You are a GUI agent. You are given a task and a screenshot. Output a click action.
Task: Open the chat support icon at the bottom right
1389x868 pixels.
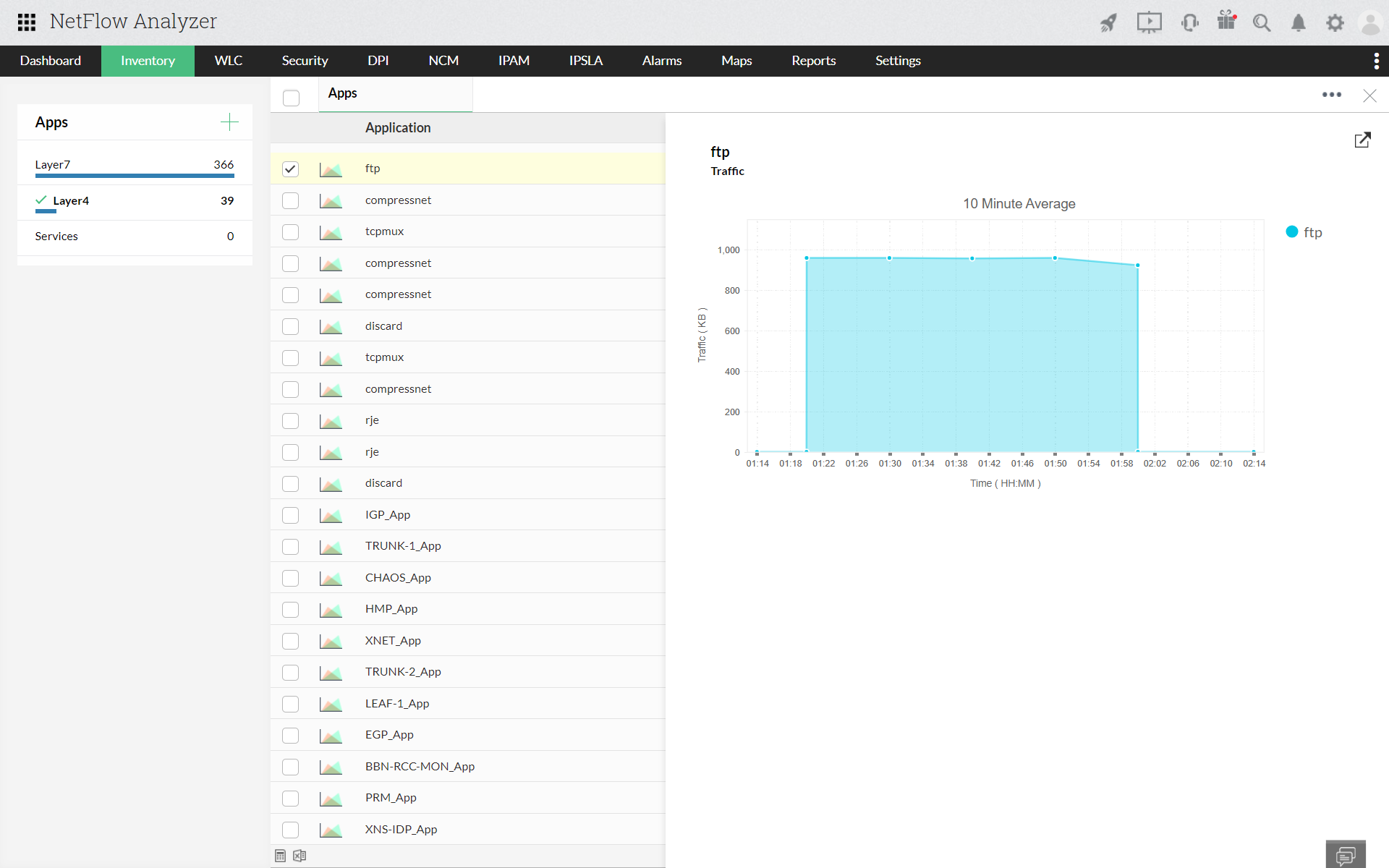click(x=1346, y=855)
